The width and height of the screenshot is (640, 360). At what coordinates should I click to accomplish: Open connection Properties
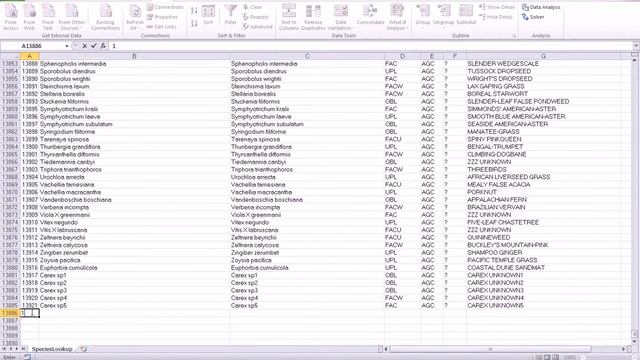[162, 17]
